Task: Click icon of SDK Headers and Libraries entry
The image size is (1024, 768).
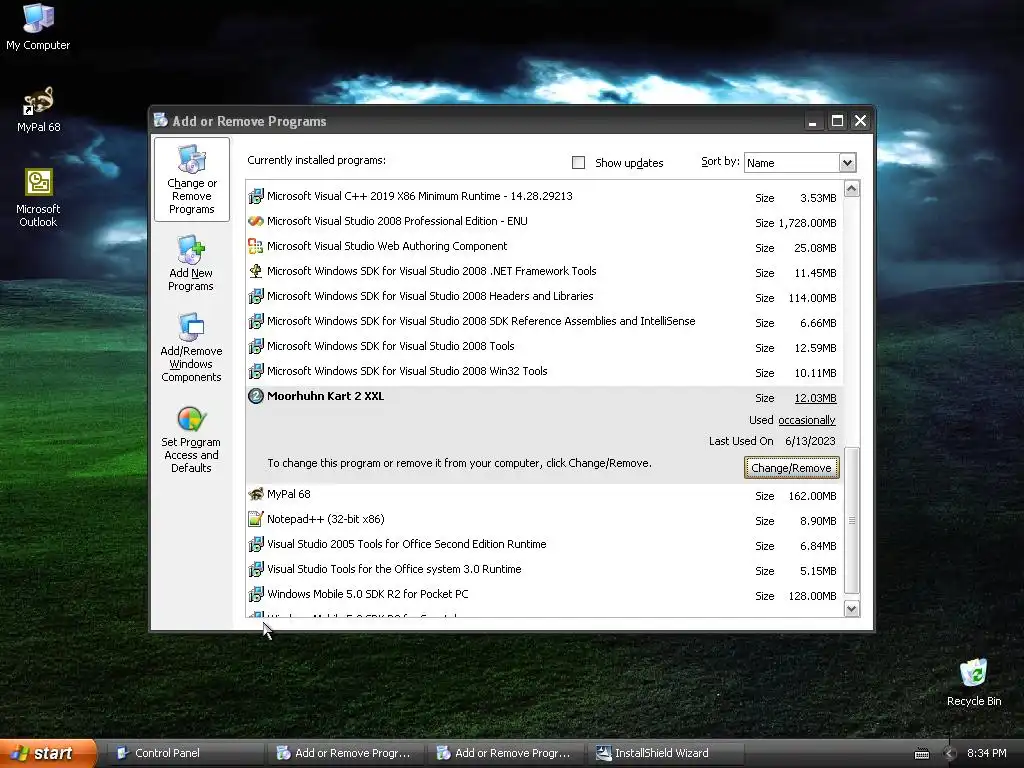Action: coord(256,296)
